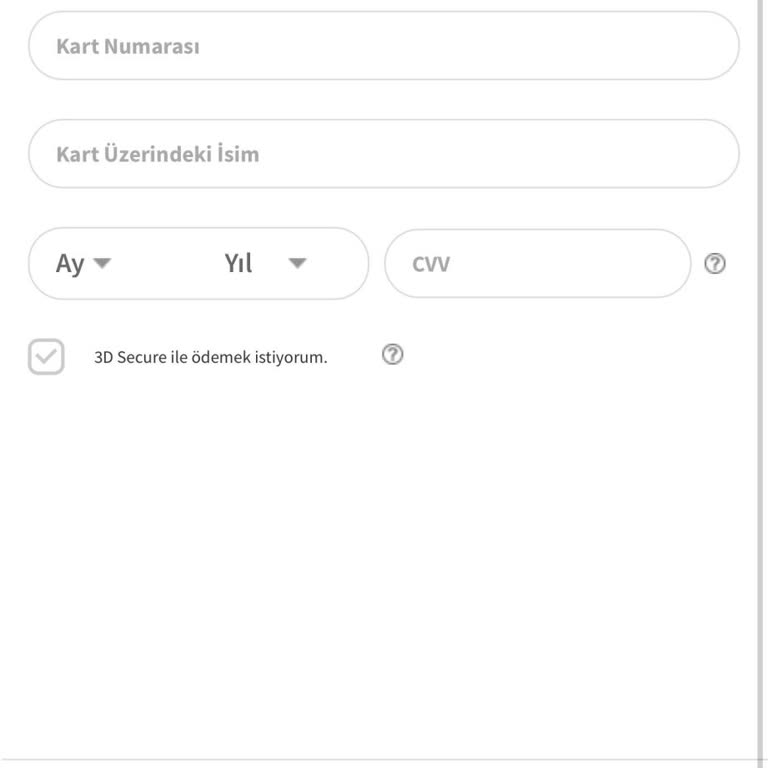Select the 'Kart Üzerindeki İsim' placeholder text

[x=157, y=154]
